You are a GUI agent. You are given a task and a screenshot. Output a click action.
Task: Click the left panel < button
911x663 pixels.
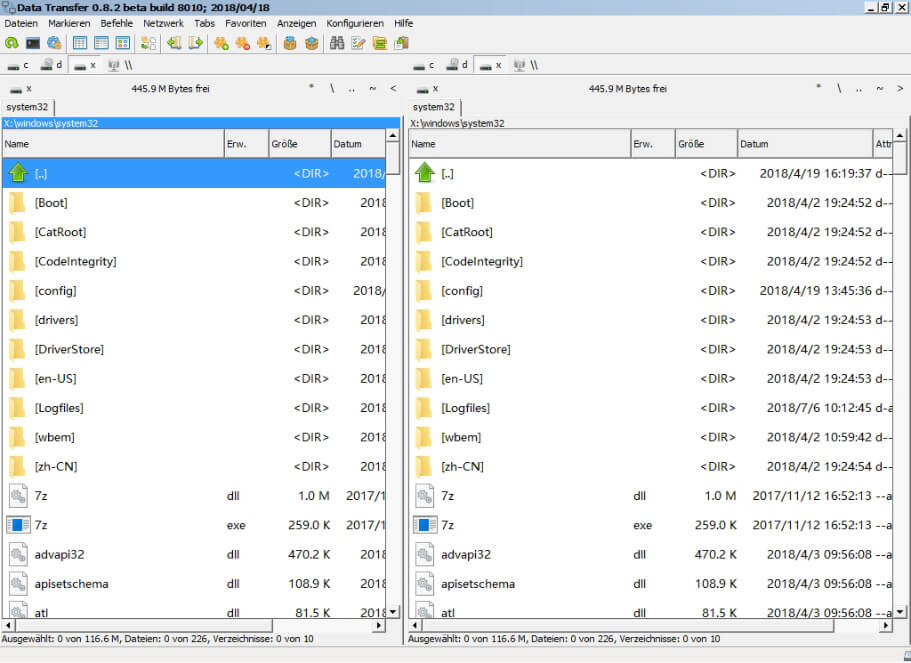(393, 88)
